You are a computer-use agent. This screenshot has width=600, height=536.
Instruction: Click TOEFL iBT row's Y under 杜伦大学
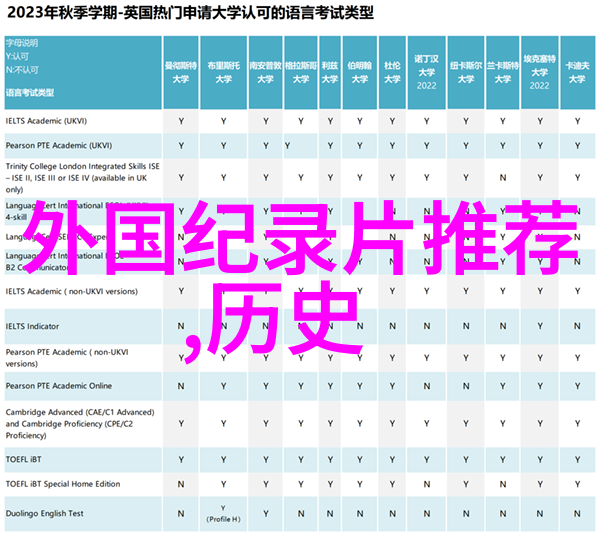[392, 460]
